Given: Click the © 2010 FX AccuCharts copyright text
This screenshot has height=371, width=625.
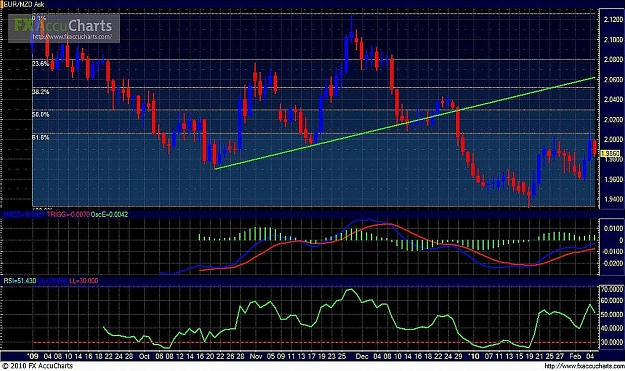Looking at the screenshot, I should tap(37, 366).
